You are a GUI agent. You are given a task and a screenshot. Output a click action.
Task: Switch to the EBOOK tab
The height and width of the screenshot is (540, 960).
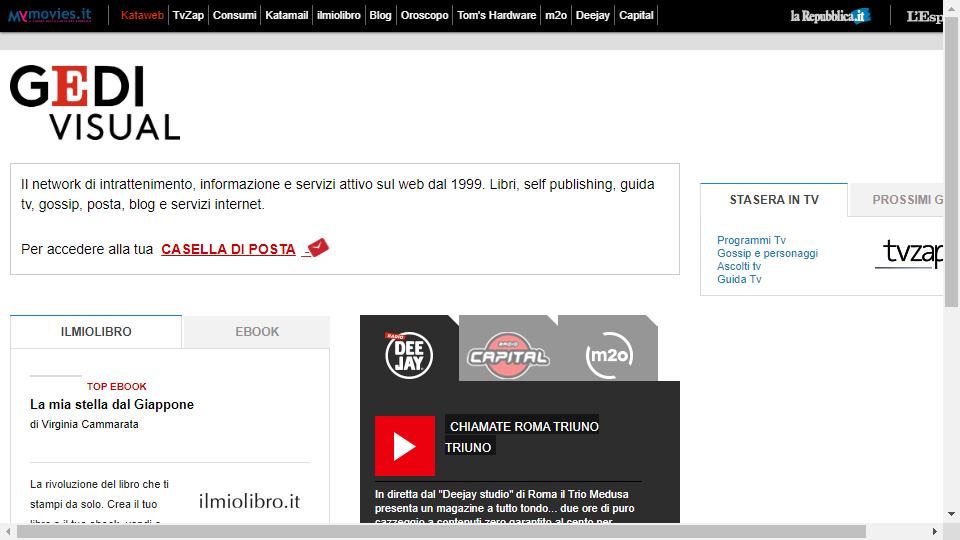pyautogui.click(x=257, y=331)
